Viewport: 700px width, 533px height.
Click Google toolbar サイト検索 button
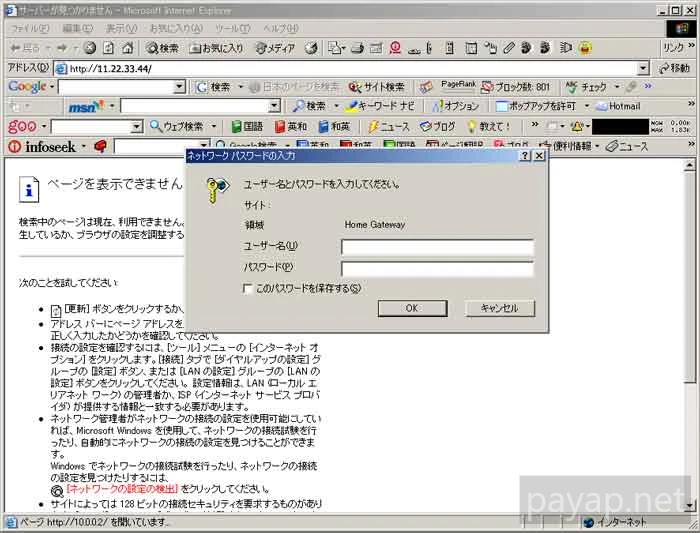(x=376, y=87)
